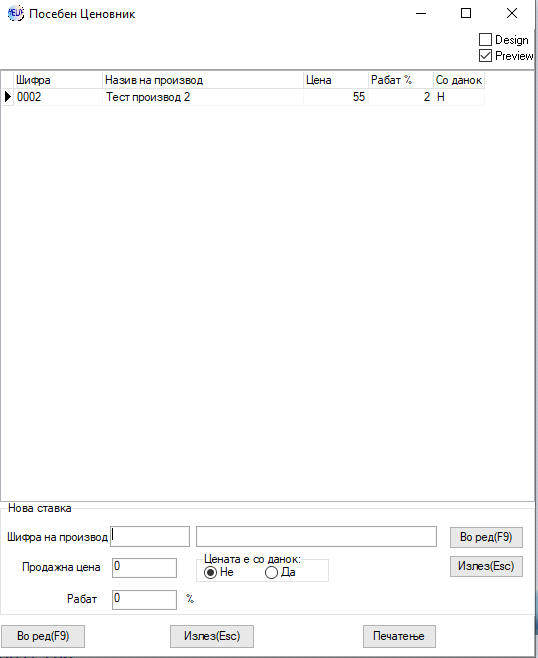Image resolution: width=538 pixels, height=658 pixels.
Task: Click the Продажна цена input field
Action: point(144,568)
